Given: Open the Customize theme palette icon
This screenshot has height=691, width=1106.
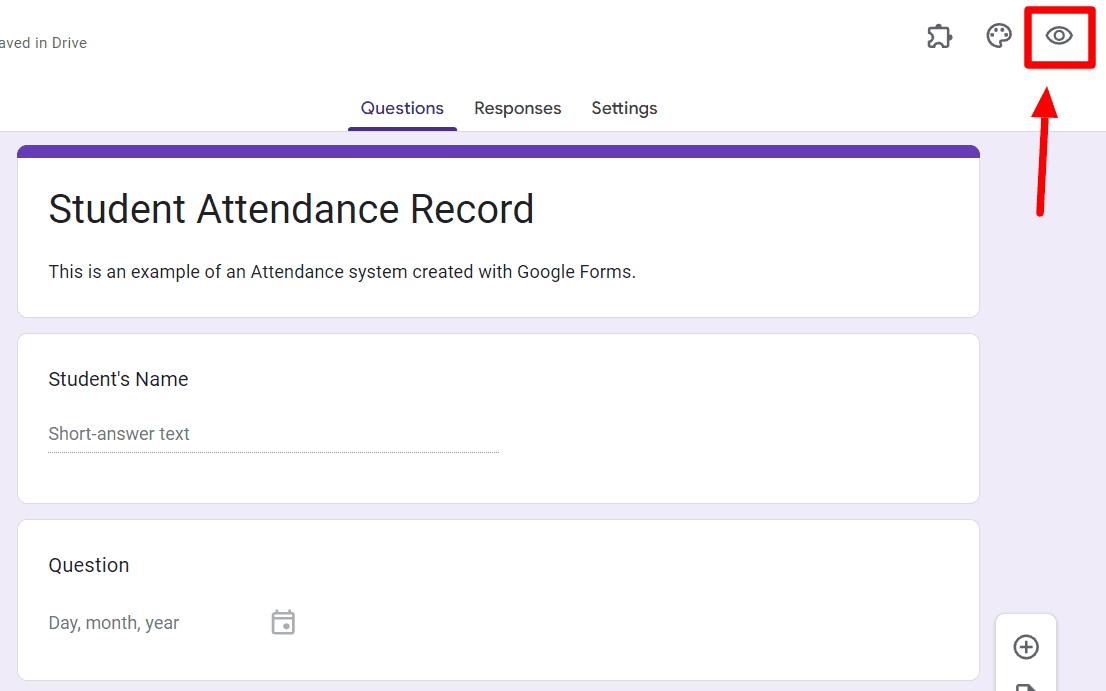Looking at the screenshot, I should point(999,35).
